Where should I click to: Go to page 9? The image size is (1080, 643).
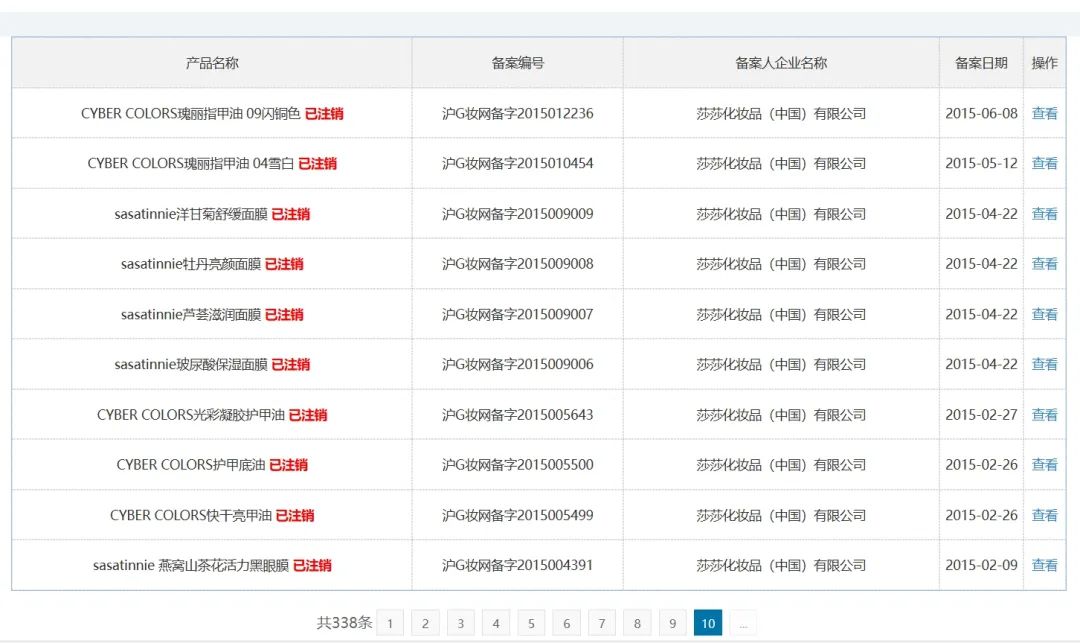[x=673, y=623]
